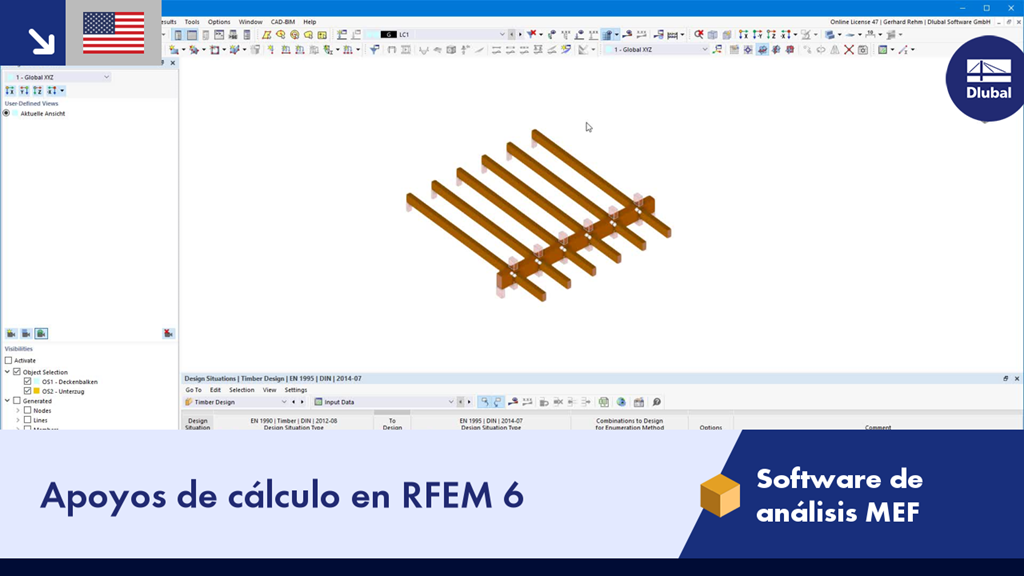Check the Nodes visibility checkbox

[x=27, y=411]
